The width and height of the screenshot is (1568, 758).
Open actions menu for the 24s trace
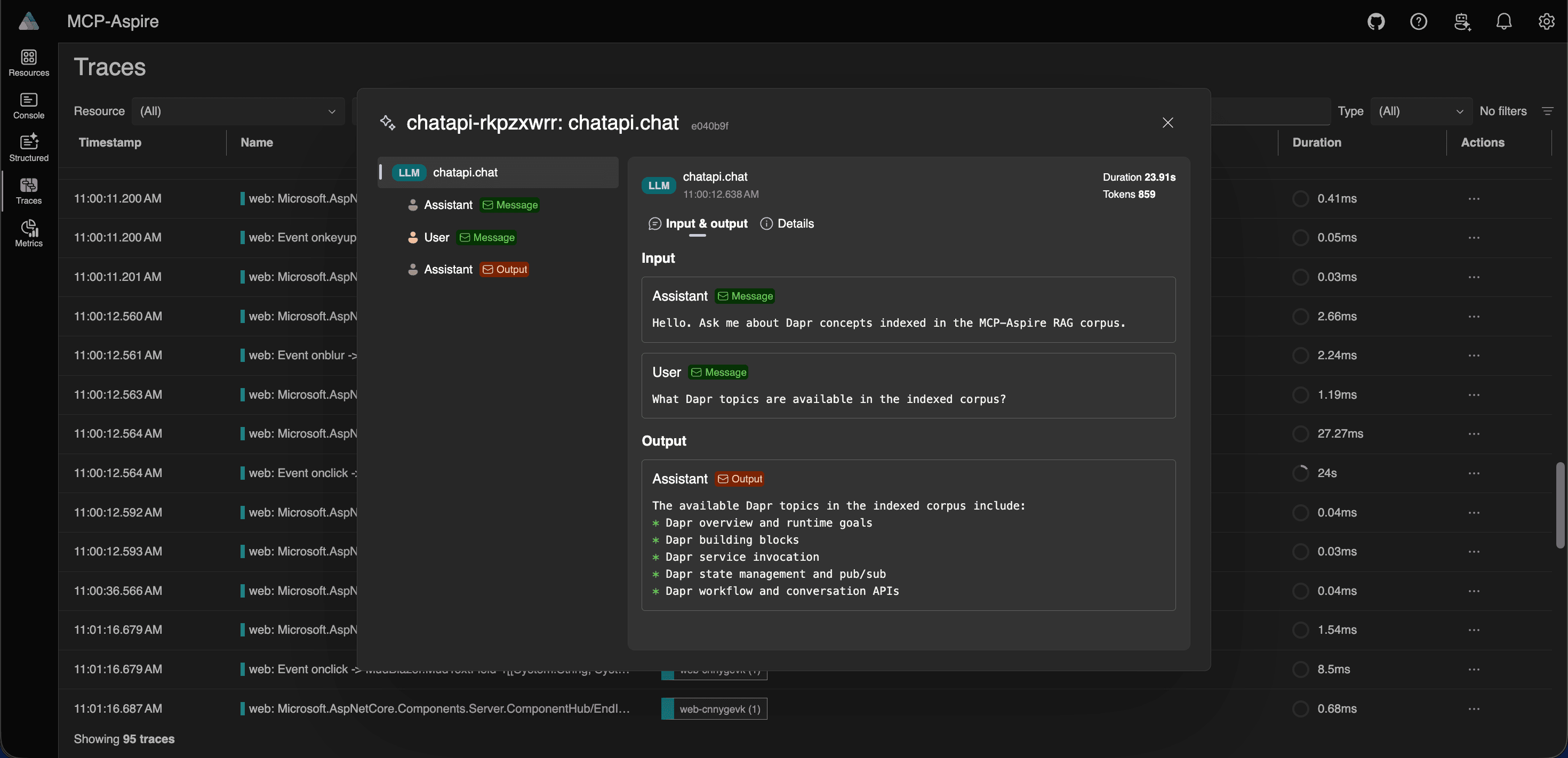point(1474,473)
